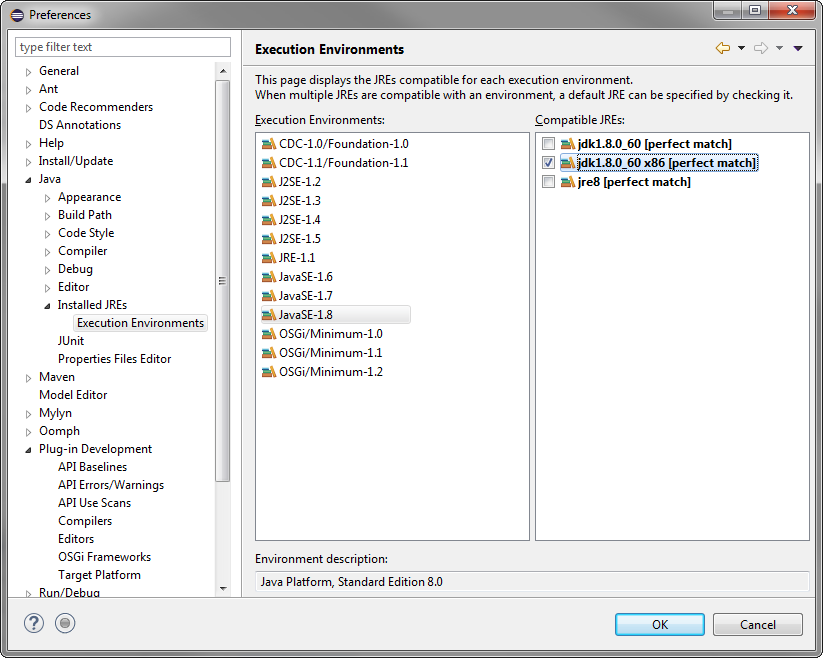Click the library icon next to JavaSE-1.7
823x658 pixels.
[x=269, y=295]
